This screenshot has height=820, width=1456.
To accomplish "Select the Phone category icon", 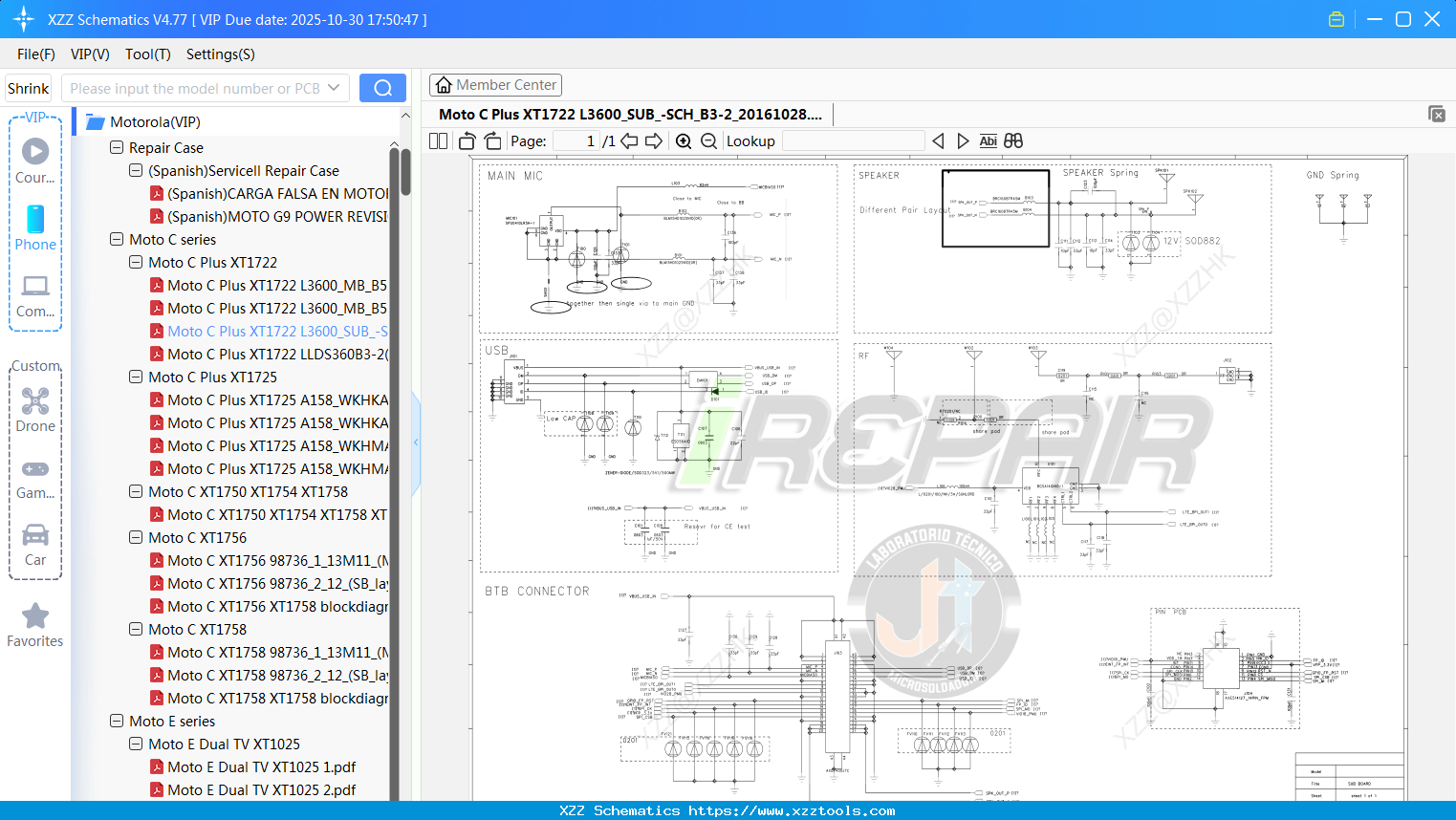I will pyautogui.click(x=35, y=227).
